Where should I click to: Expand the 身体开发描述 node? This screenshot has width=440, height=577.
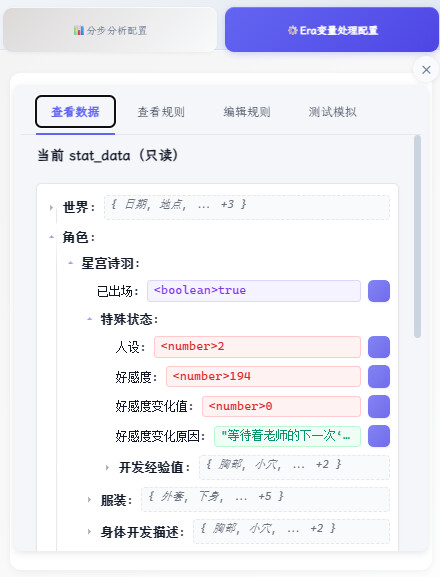click(x=89, y=532)
